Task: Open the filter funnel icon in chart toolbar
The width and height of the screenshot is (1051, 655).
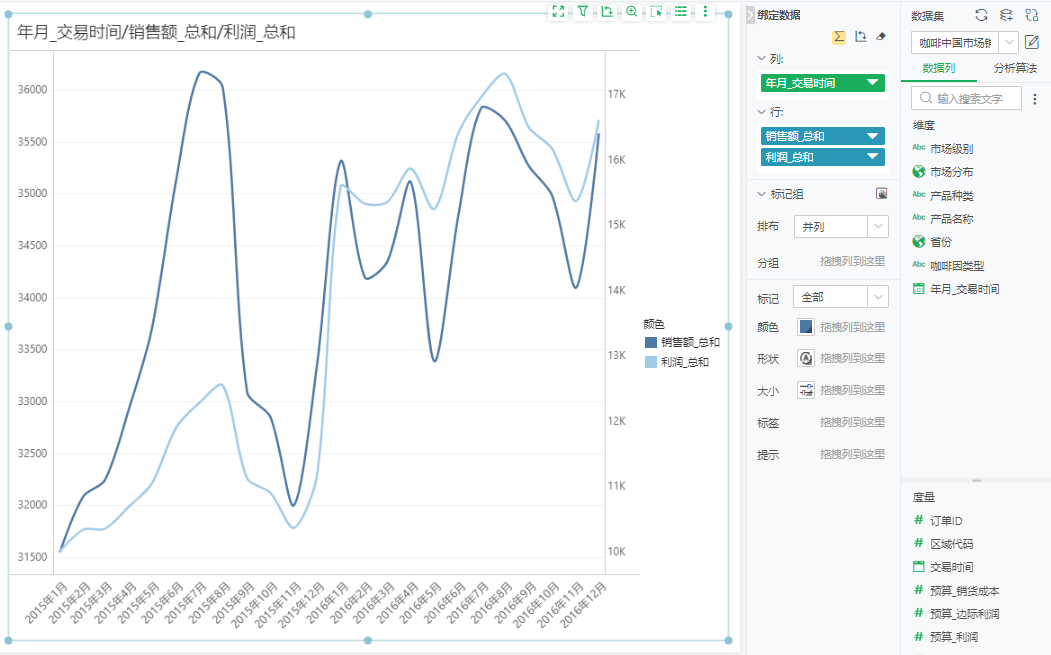Action: coord(582,11)
